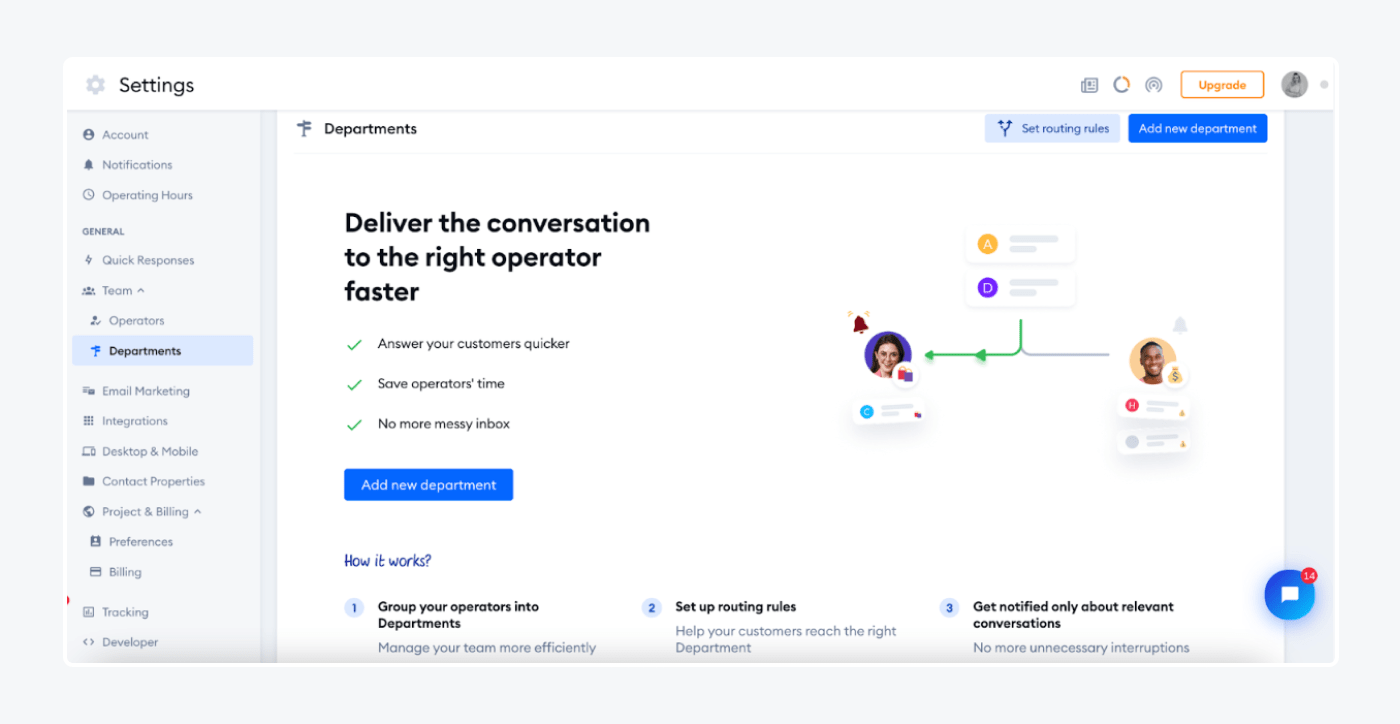Click the male operator avatar in illustration
Screen dimensions: 1400x724
click(1153, 362)
